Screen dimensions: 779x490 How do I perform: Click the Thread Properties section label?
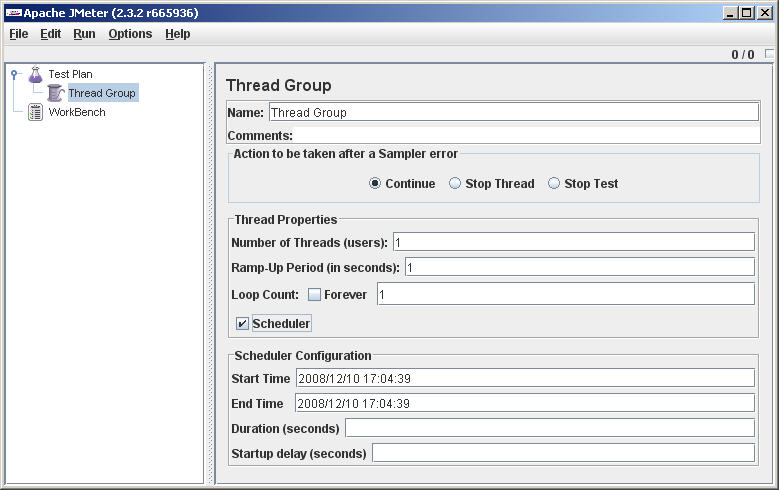click(286, 220)
